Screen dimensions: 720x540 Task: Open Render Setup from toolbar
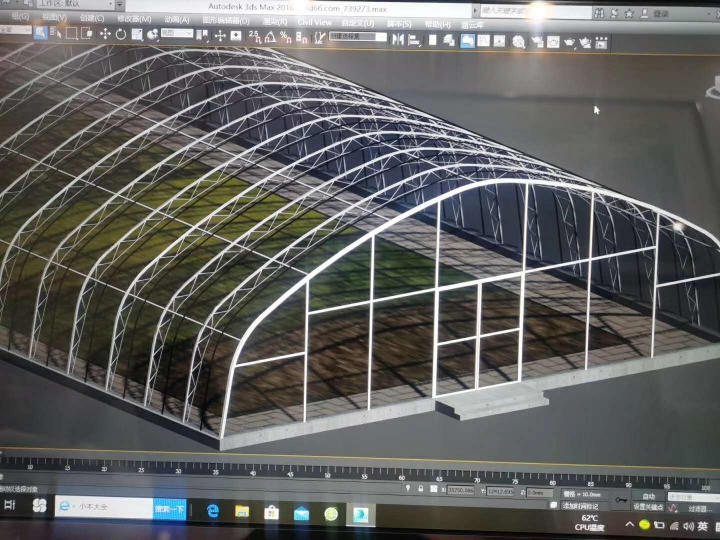(x=536, y=42)
